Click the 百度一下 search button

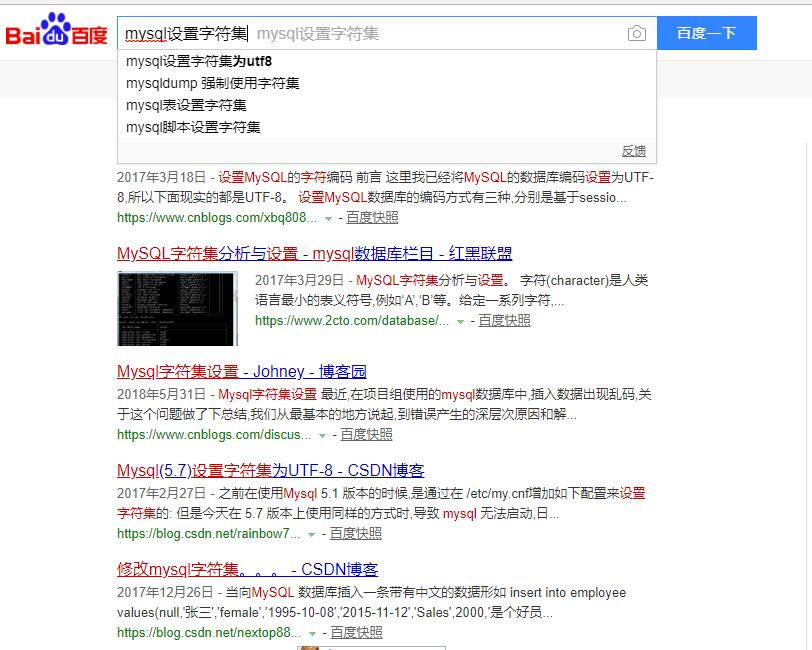point(707,33)
